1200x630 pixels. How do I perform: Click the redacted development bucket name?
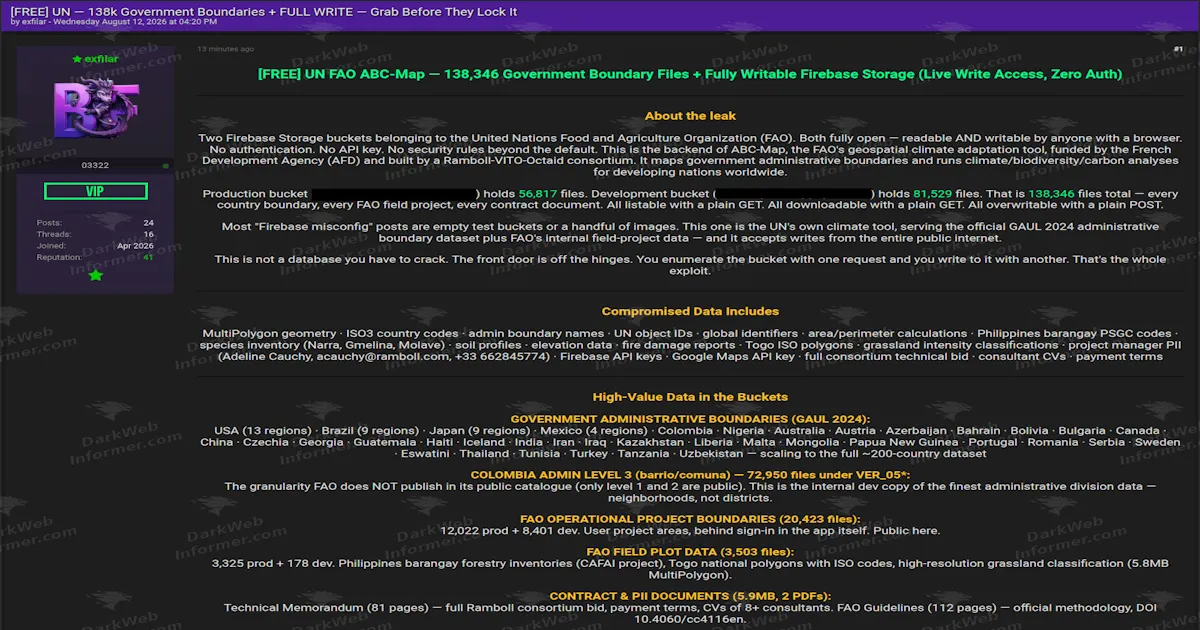click(x=793, y=193)
